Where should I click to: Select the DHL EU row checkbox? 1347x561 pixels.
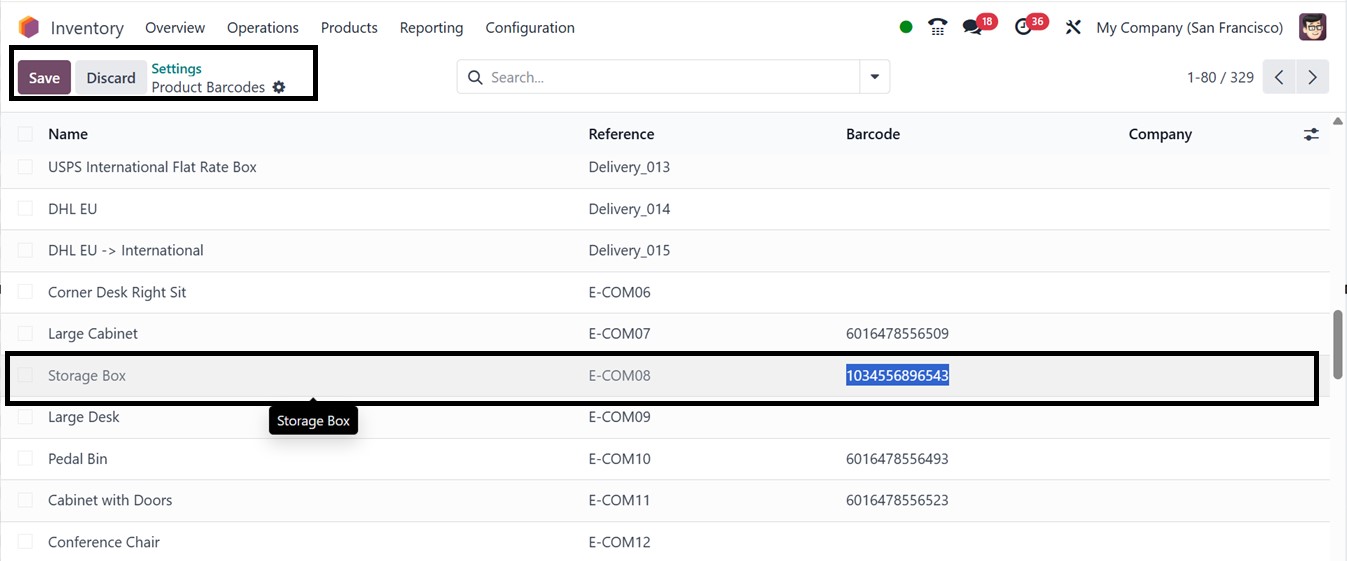click(x=25, y=209)
